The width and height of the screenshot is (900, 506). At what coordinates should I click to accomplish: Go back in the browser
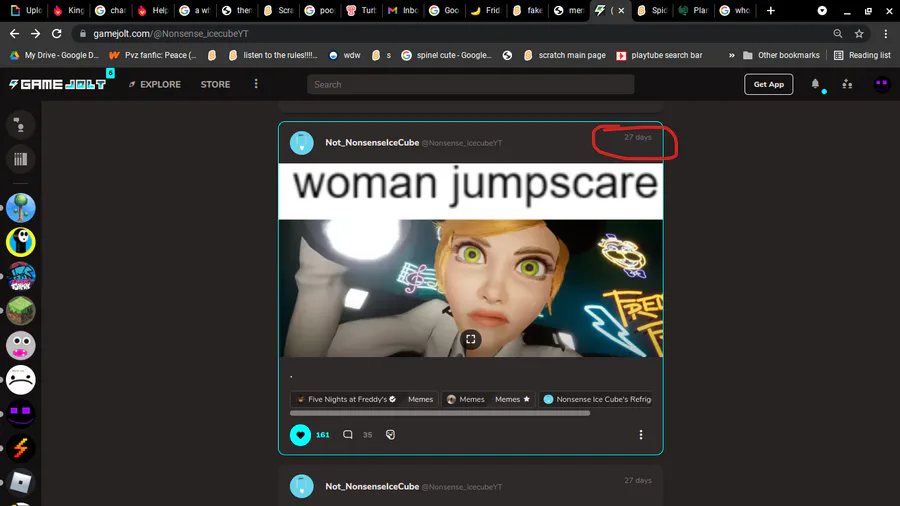coord(14,34)
